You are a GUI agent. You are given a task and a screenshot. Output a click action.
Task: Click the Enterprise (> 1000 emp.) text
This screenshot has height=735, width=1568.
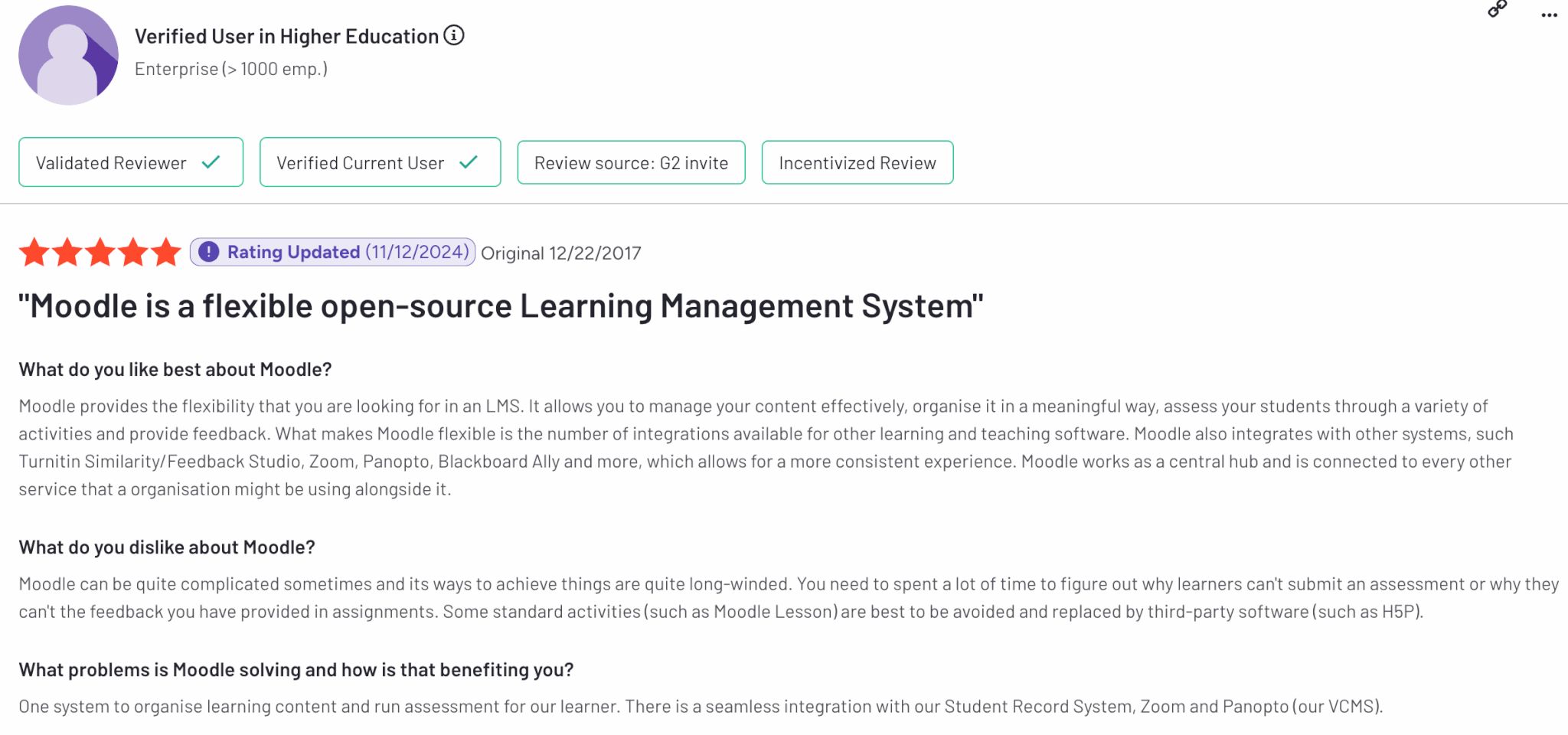(x=231, y=69)
